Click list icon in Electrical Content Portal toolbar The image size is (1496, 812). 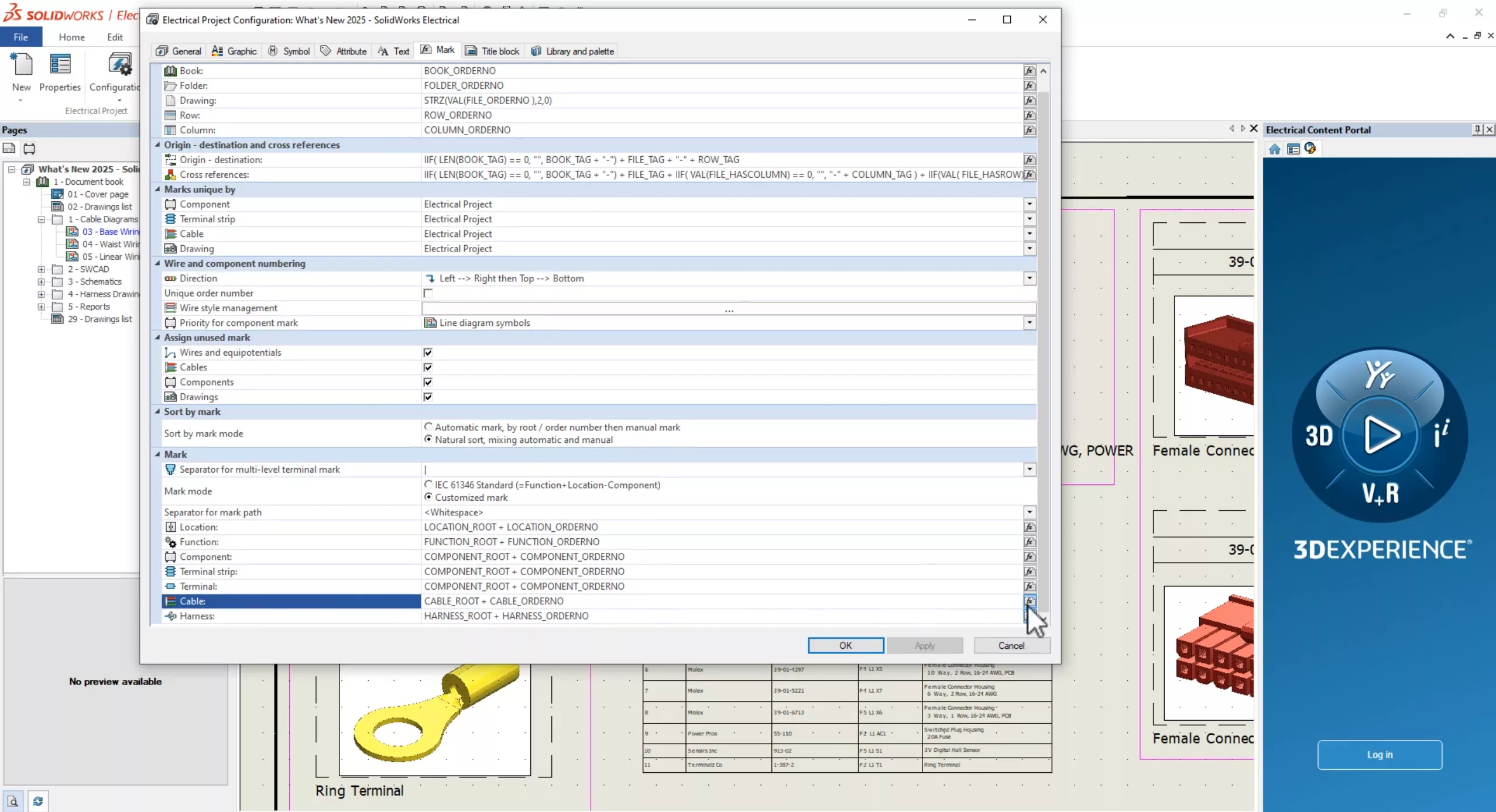coord(1293,149)
